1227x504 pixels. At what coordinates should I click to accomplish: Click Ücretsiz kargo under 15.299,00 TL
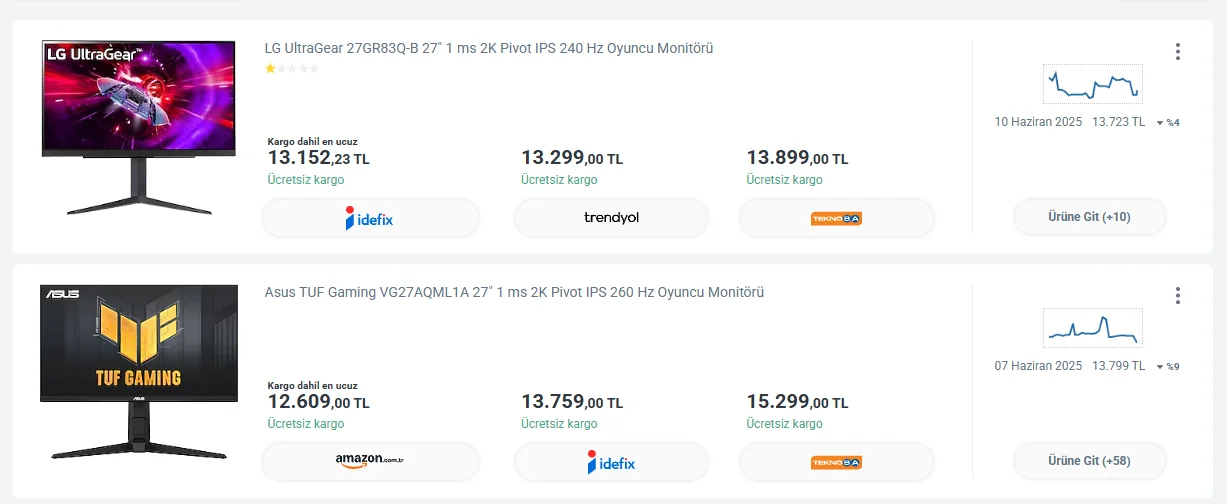pos(785,424)
